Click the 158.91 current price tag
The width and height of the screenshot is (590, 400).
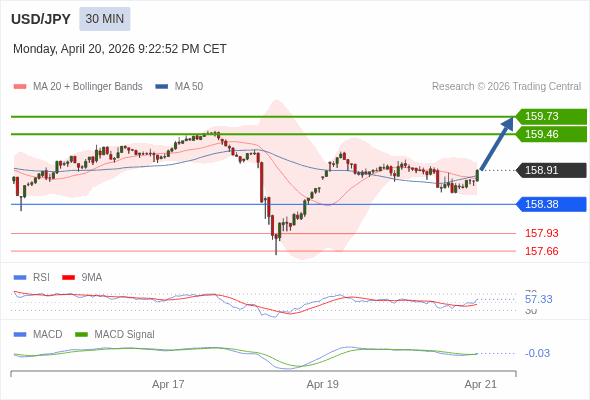[x=551, y=170]
